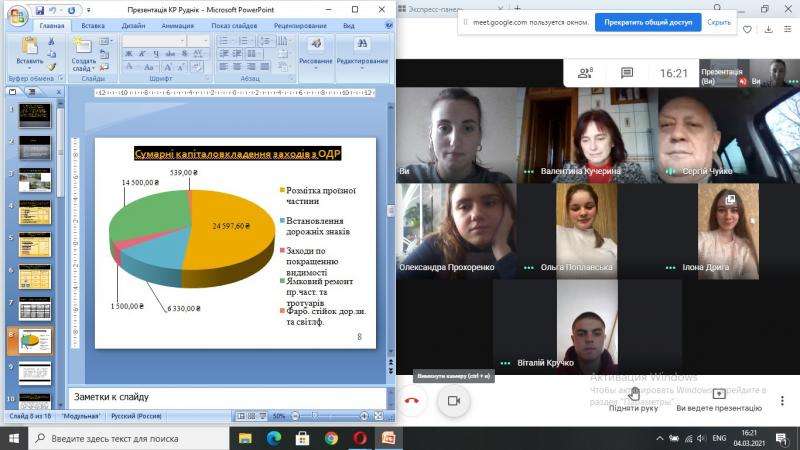
Task: Switch to the Вставка ribbon tab
Action: click(x=93, y=26)
